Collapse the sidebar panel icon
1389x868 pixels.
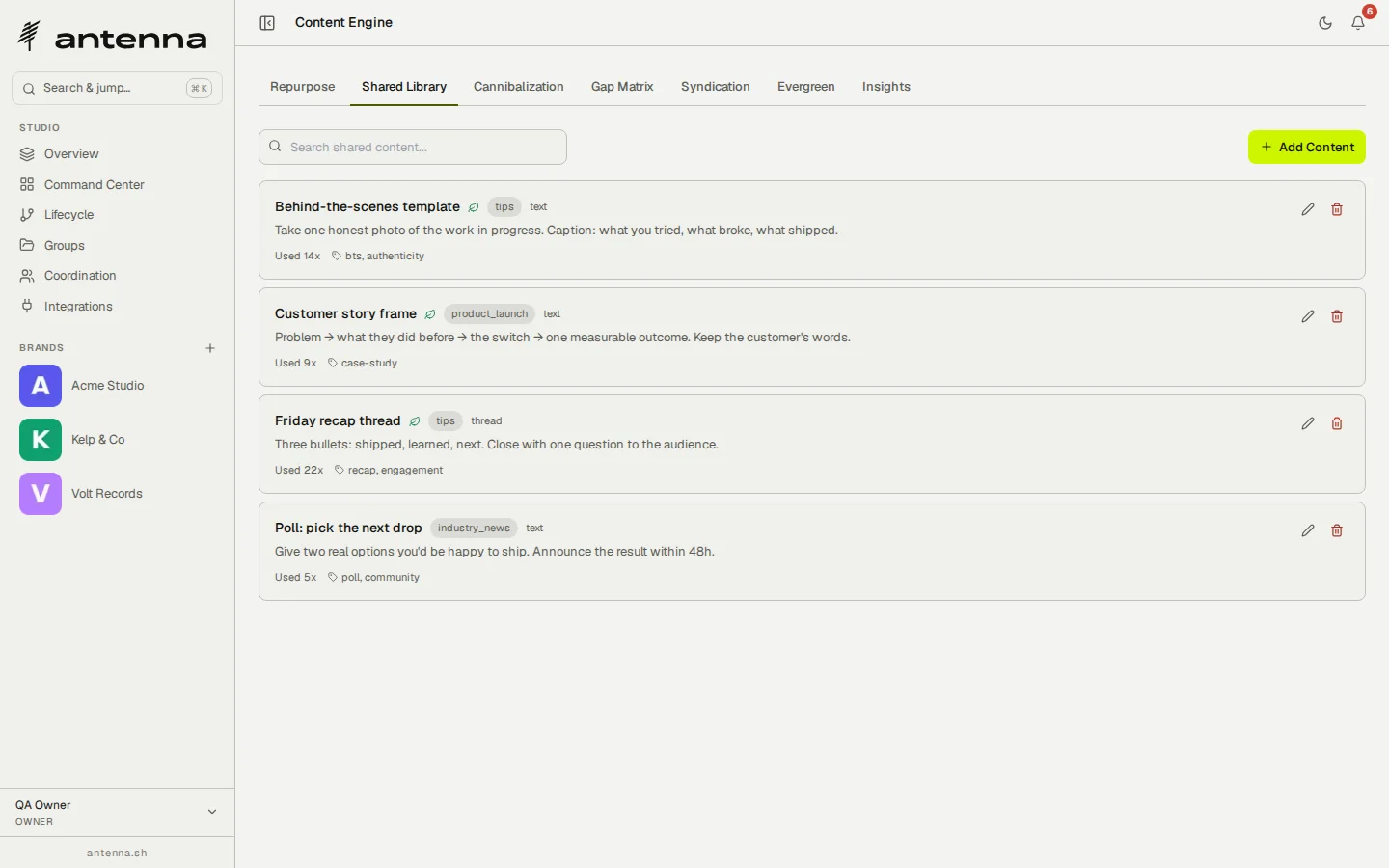(x=267, y=23)
